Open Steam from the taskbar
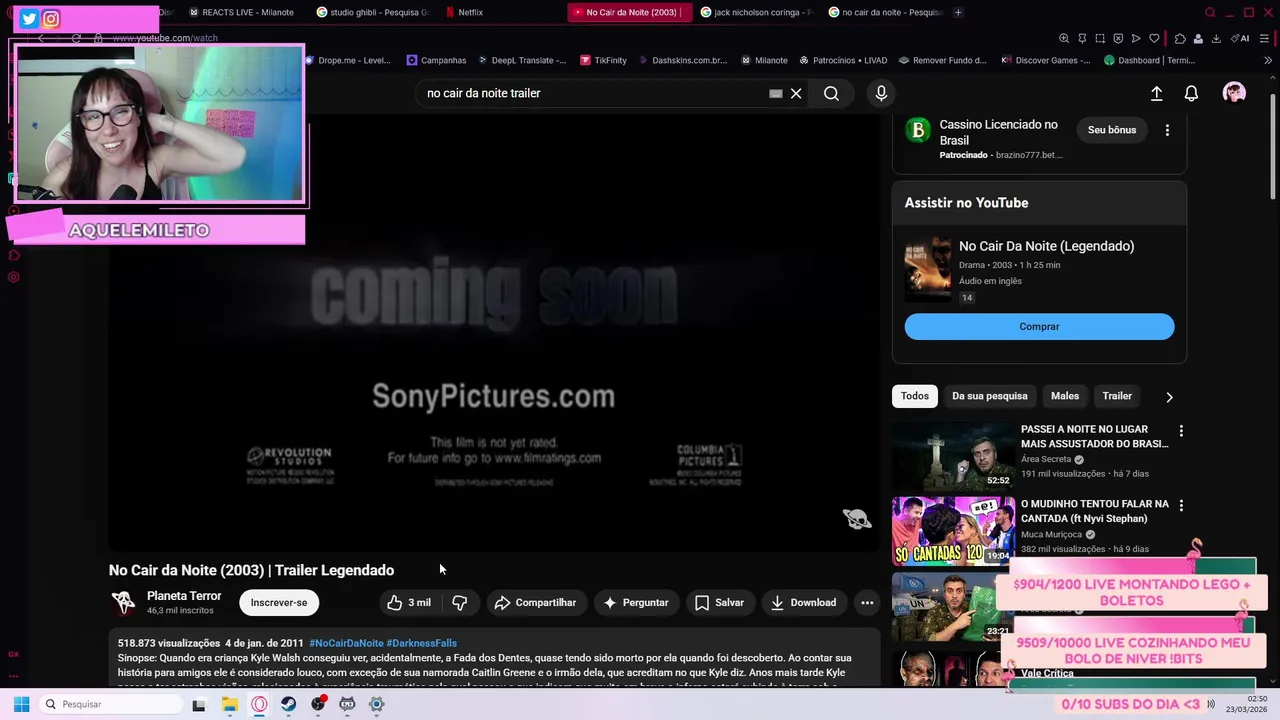The height and width of the screenshot is (720, 1280). 288,704
